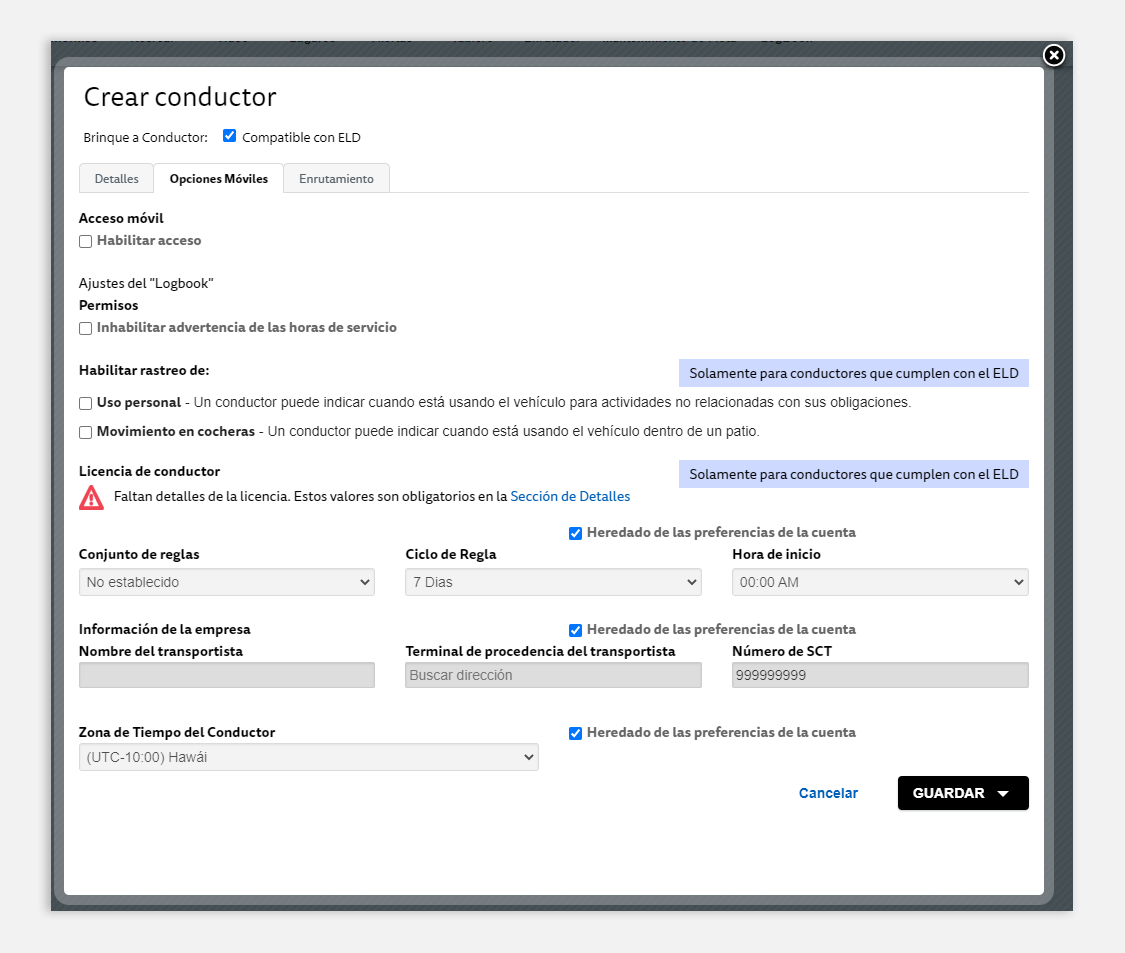Enable Uso personal tracking checkbox
1125x953 pixels.
pyautogui.click(x=85, y=403)
